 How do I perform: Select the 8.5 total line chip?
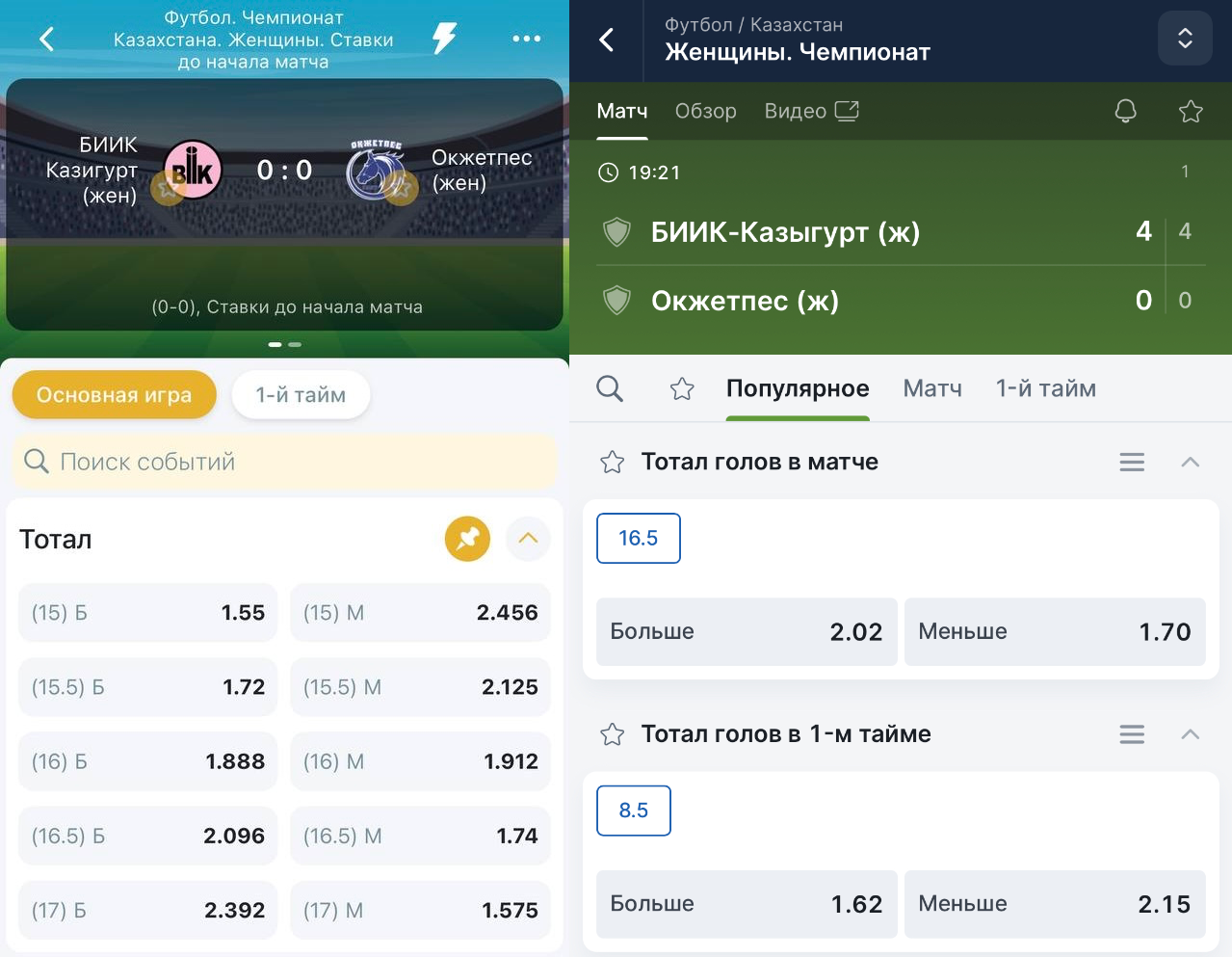[x=634, y=811]
